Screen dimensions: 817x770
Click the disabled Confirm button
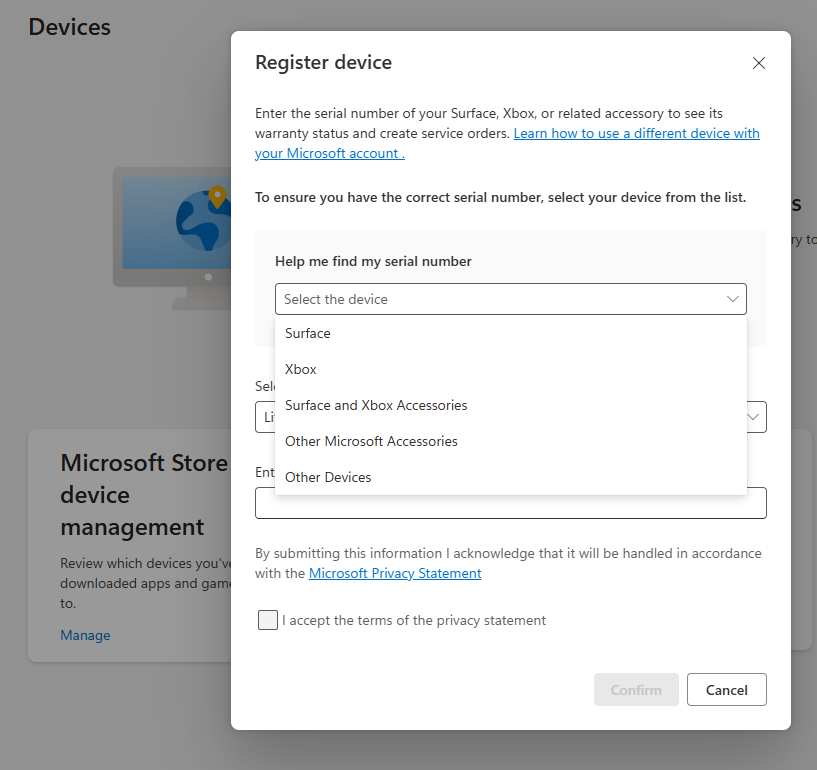pos(636,690)
